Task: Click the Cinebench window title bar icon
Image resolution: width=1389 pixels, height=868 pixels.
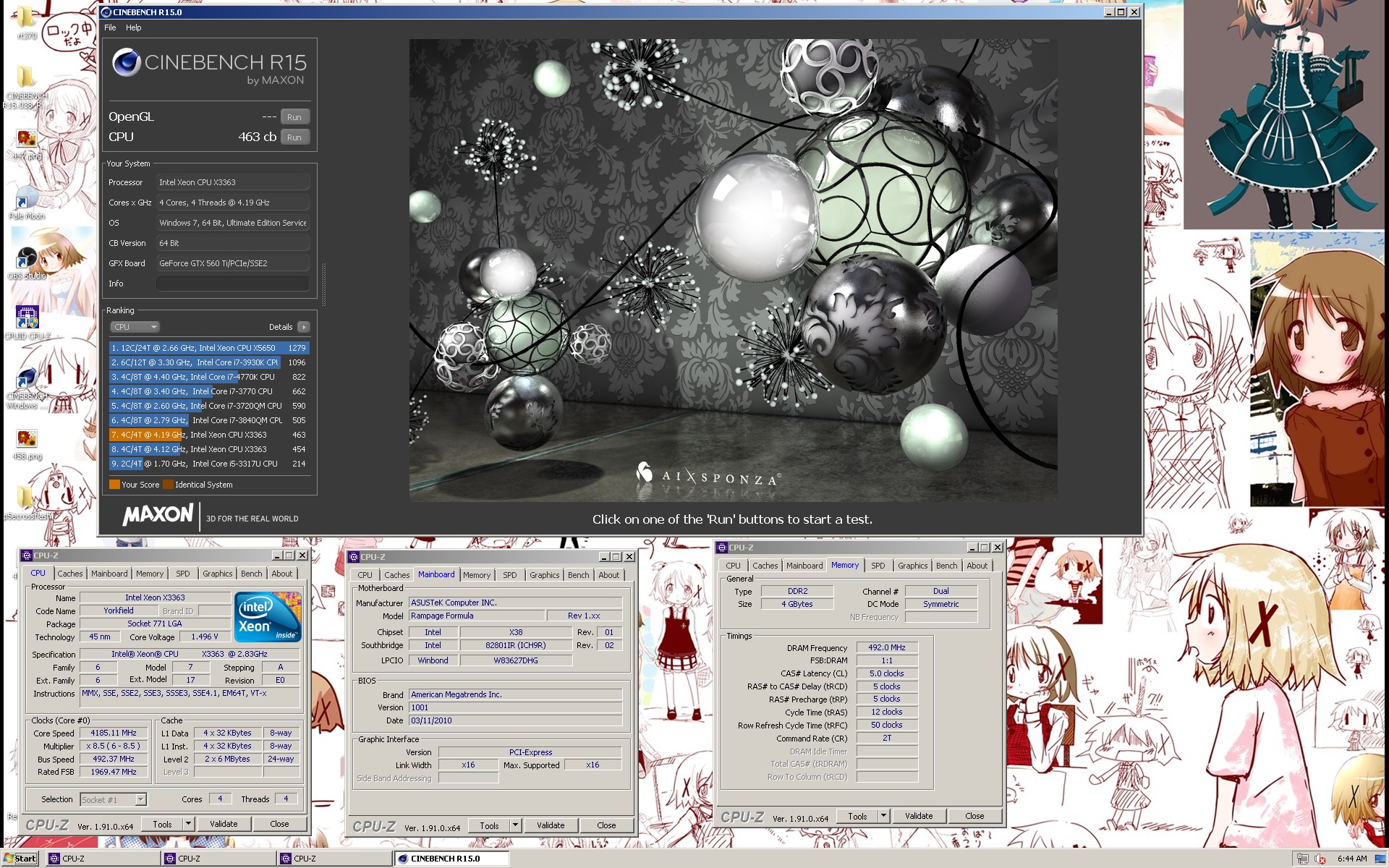Action: [106, 12]
